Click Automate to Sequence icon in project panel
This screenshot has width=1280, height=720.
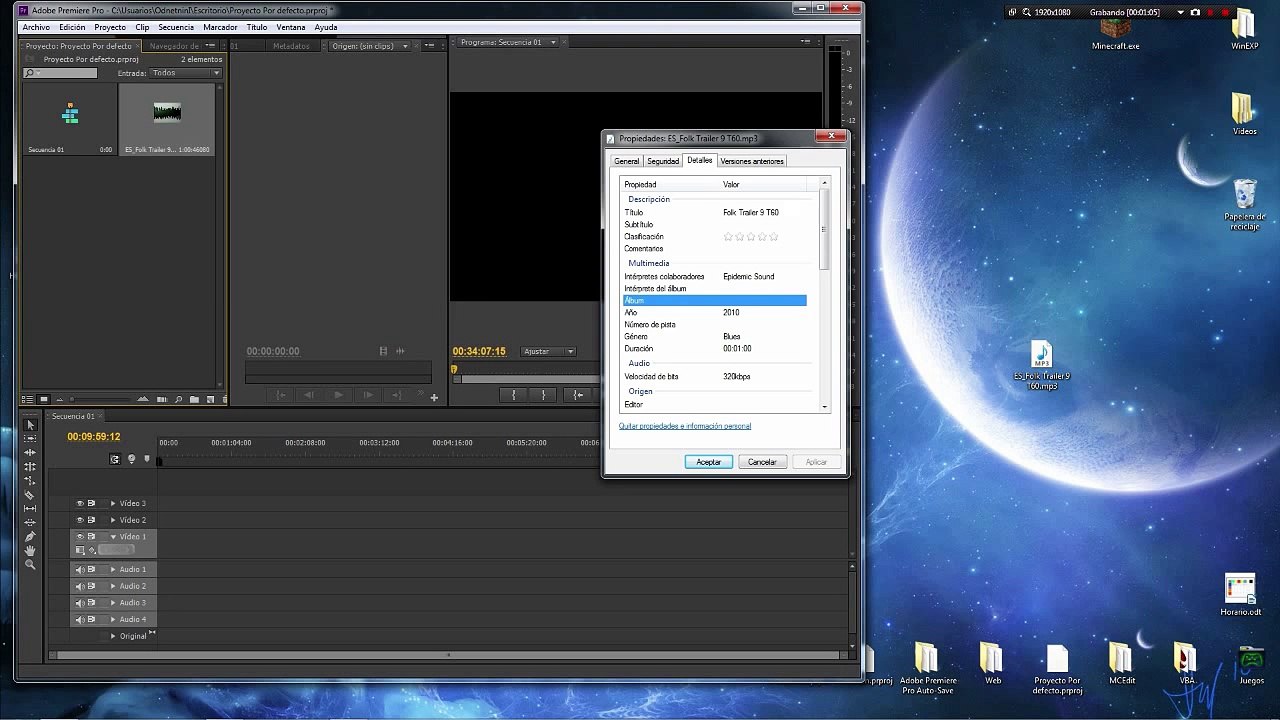tap(161, 399)
